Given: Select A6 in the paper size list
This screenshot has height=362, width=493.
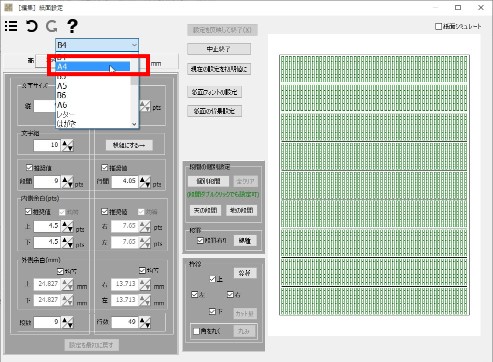Looking at the screenshot, I should click(x=93, y=105).
